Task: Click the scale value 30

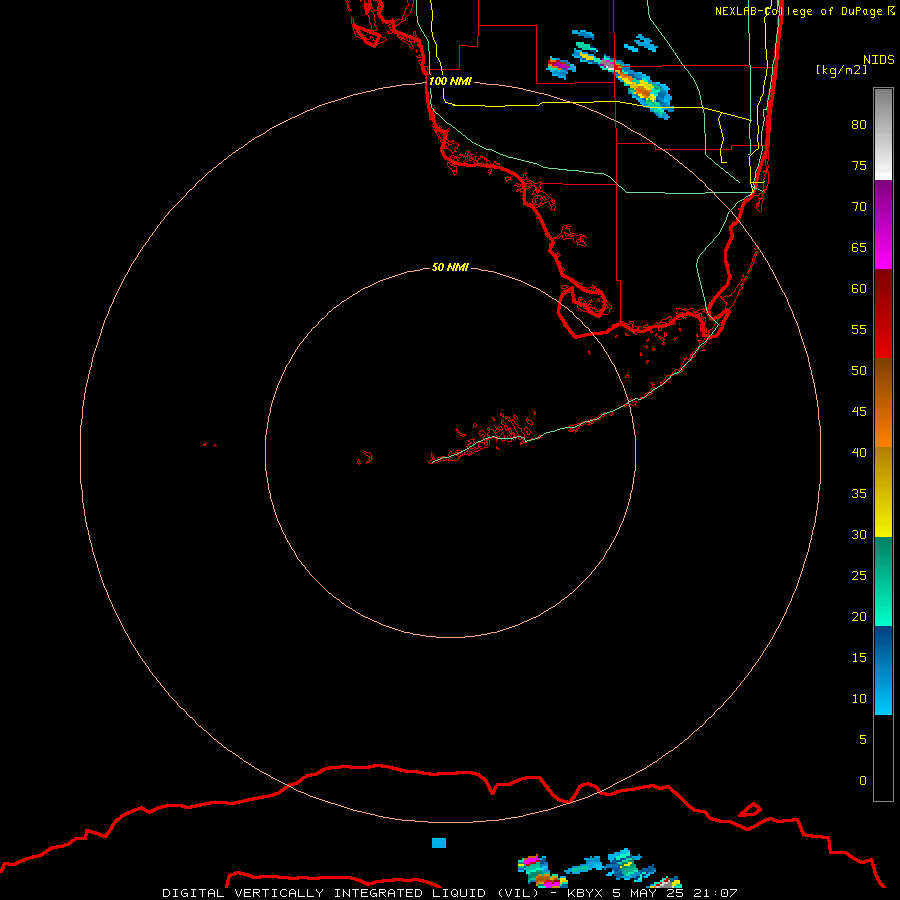Action: [x=859, y=535]
